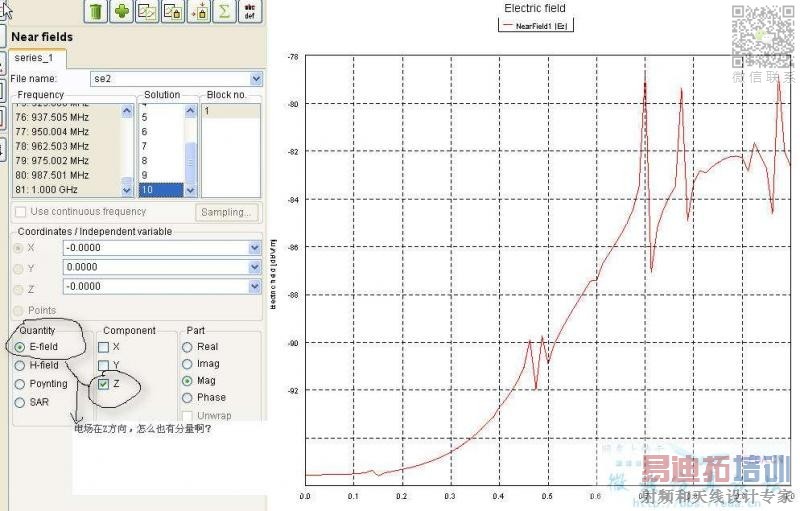Check the Y component checkbox
The width and height of the screenshot is (800, 511).
(x=104, y=365)
